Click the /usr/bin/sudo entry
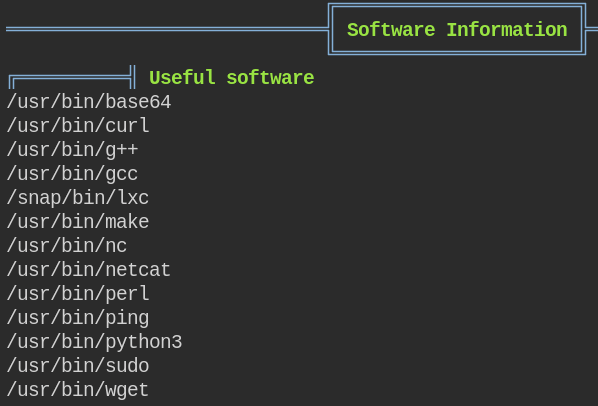The image size is (598, 406). pyautogui.click(x=78, y=366)
